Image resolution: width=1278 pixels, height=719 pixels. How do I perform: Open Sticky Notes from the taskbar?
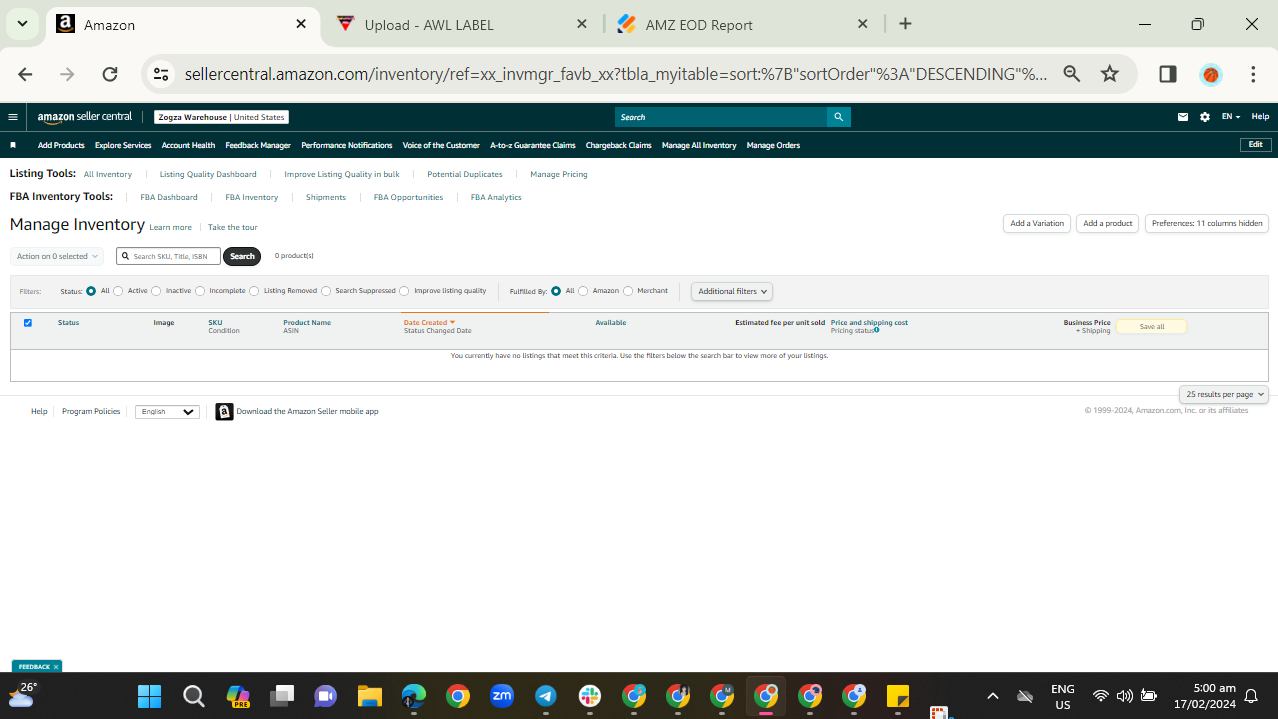898,696
